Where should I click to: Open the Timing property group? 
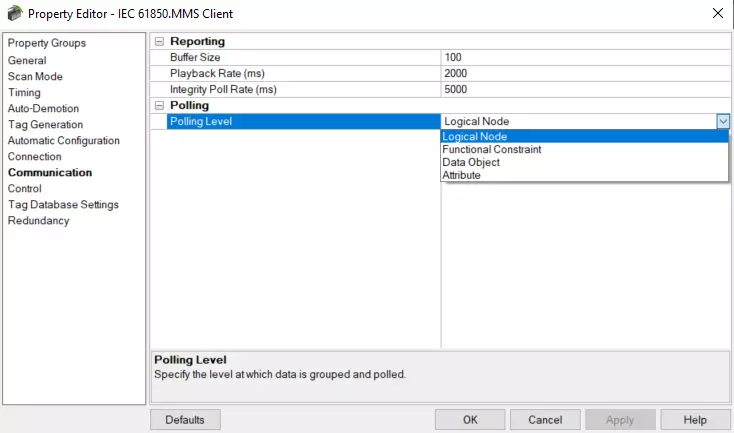pos(24,93)
